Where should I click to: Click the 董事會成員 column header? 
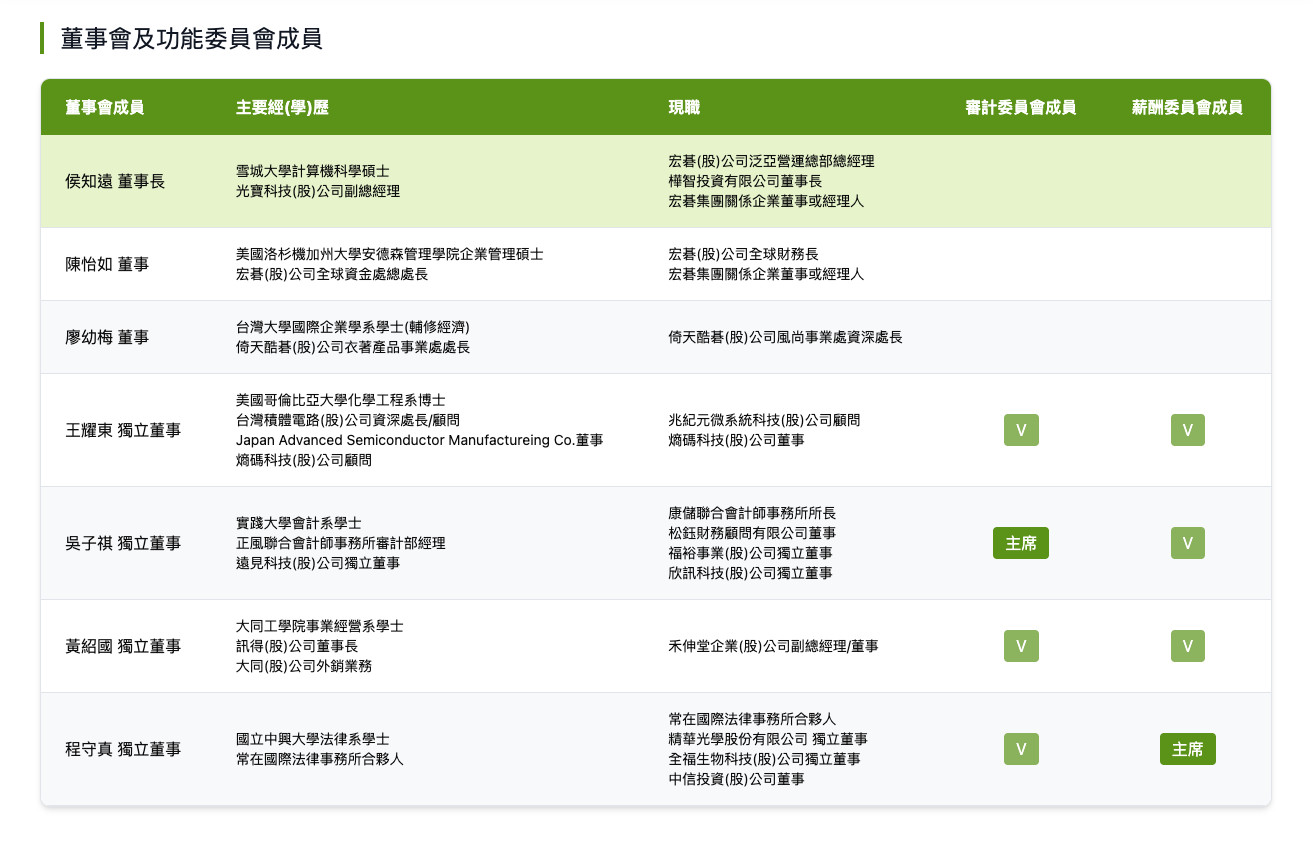tap(105, 107)
